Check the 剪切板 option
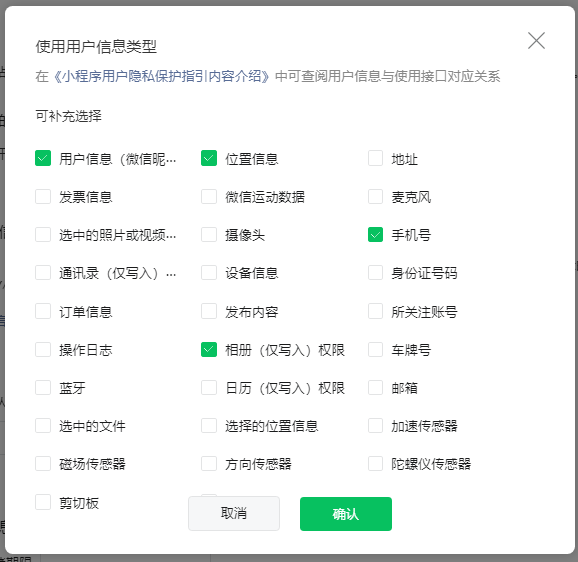Viewport: 578px width, 562px height. click(43, 502)
